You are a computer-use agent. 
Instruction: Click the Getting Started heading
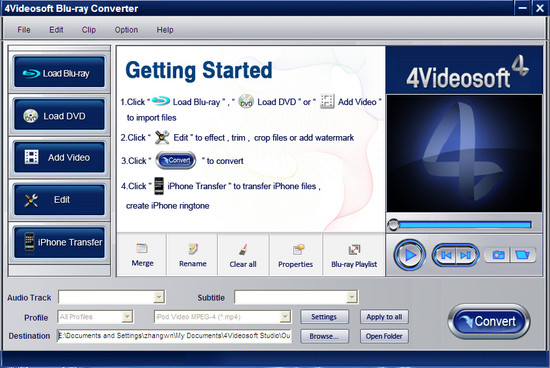(199, 71)
